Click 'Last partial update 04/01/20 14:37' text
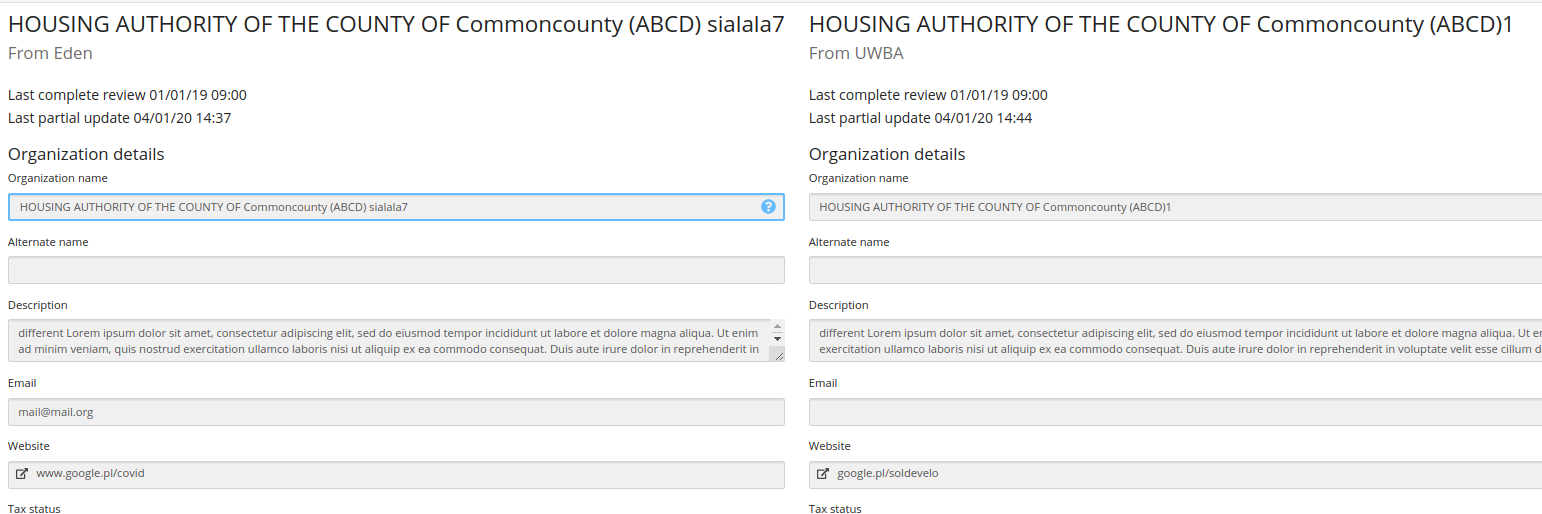This screenshot has height=514, width=1542. tap(120, 118)
